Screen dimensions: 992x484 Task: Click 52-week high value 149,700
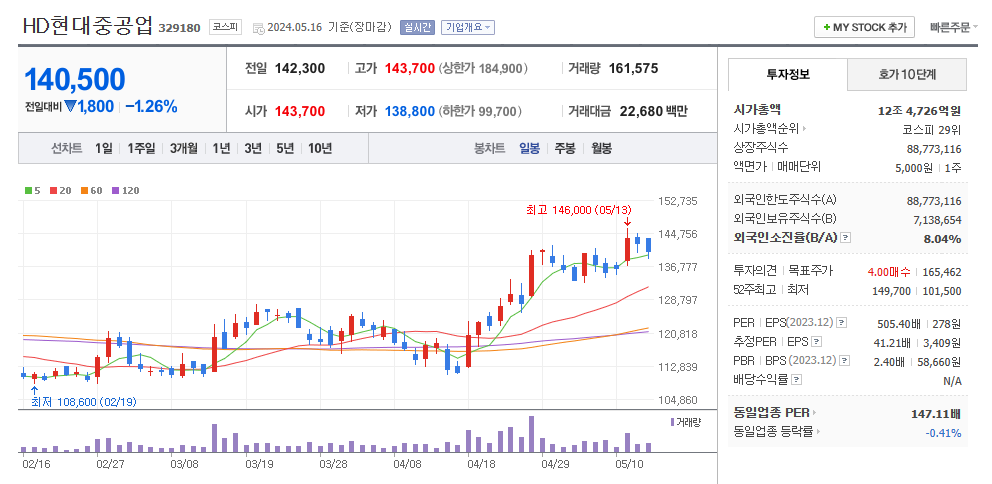[891, 291]
